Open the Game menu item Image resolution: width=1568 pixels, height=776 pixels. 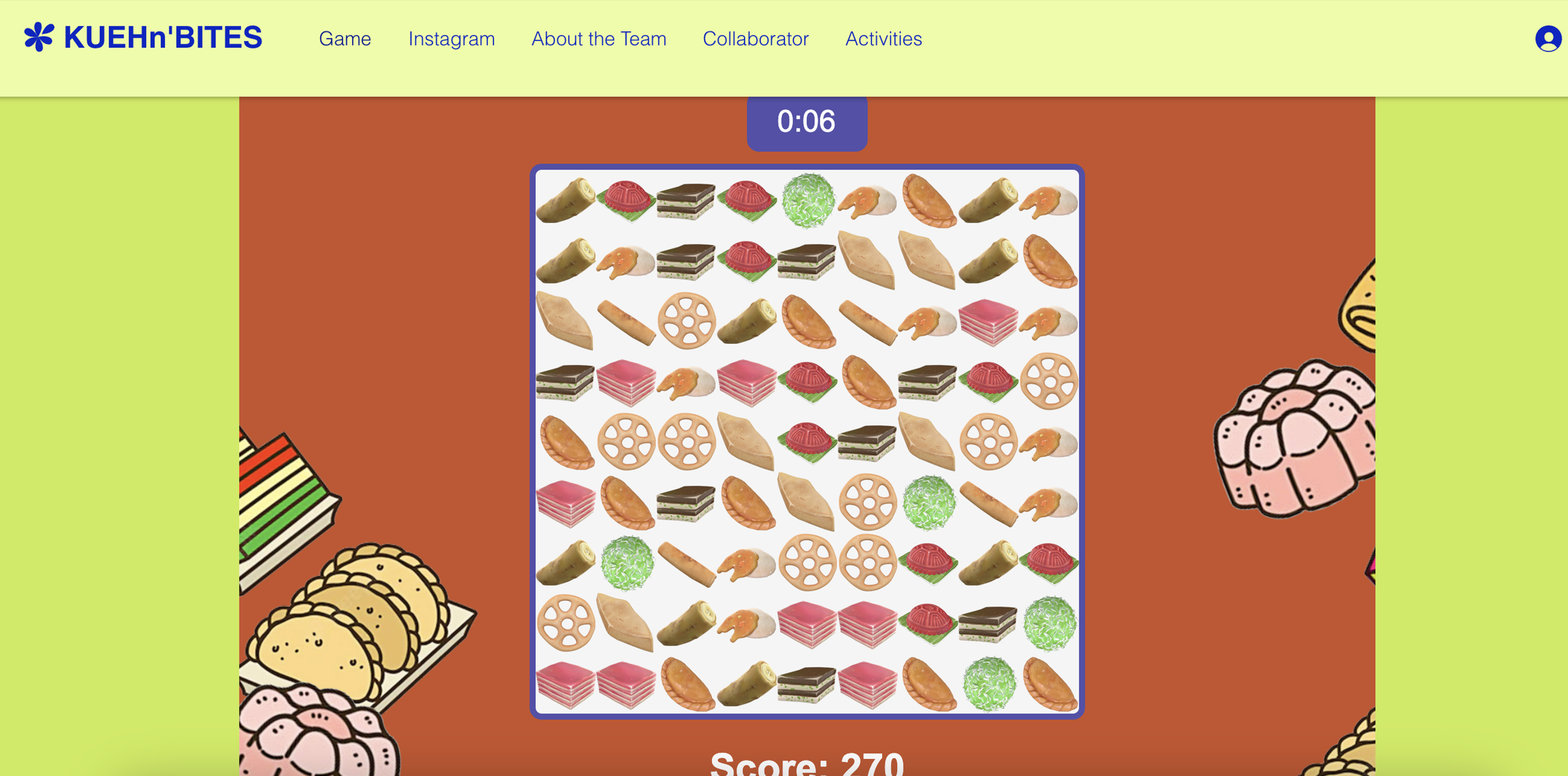344,38
